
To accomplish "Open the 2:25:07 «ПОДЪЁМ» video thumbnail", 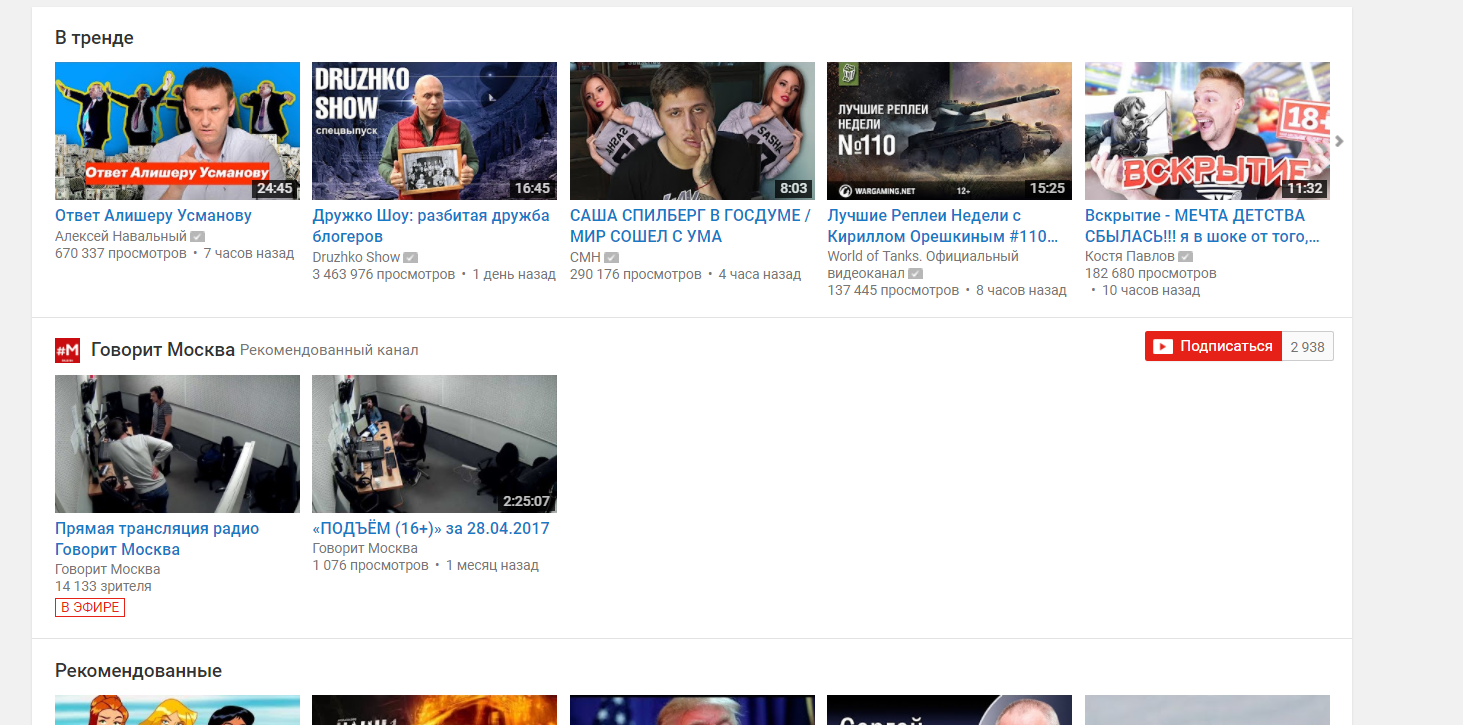I will click(434, 444).
